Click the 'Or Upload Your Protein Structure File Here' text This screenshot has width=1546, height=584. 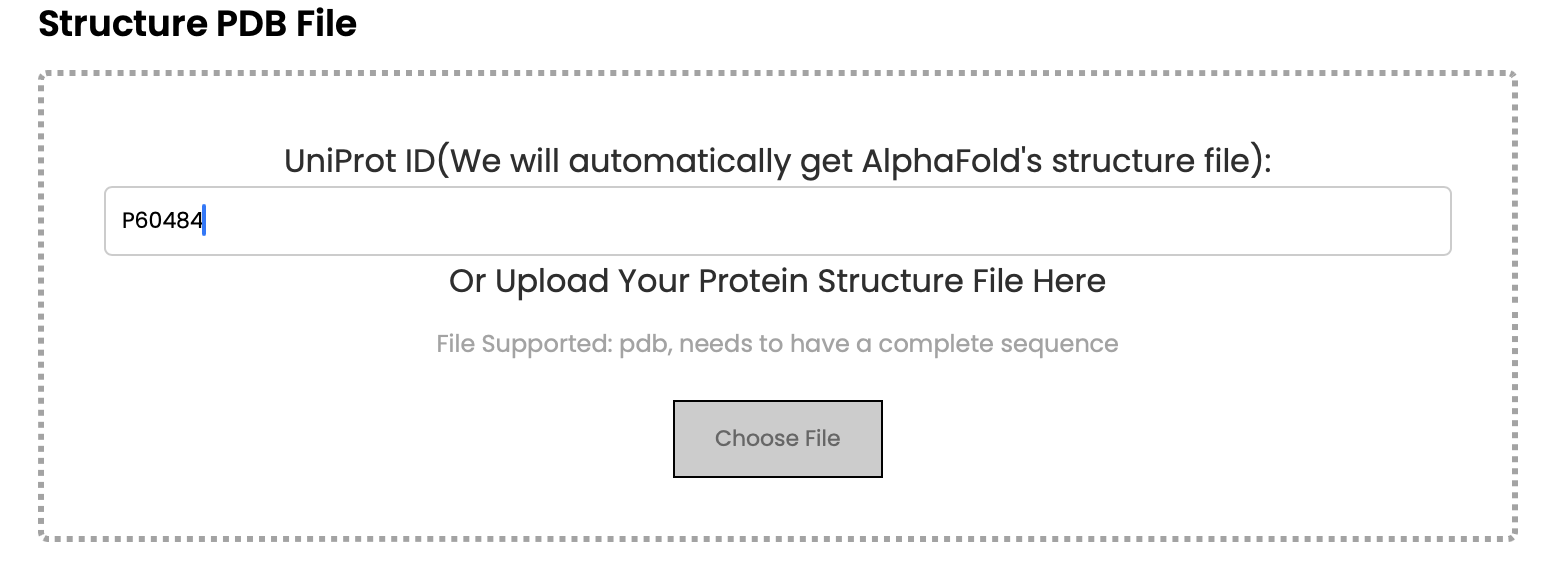(777, 281)
